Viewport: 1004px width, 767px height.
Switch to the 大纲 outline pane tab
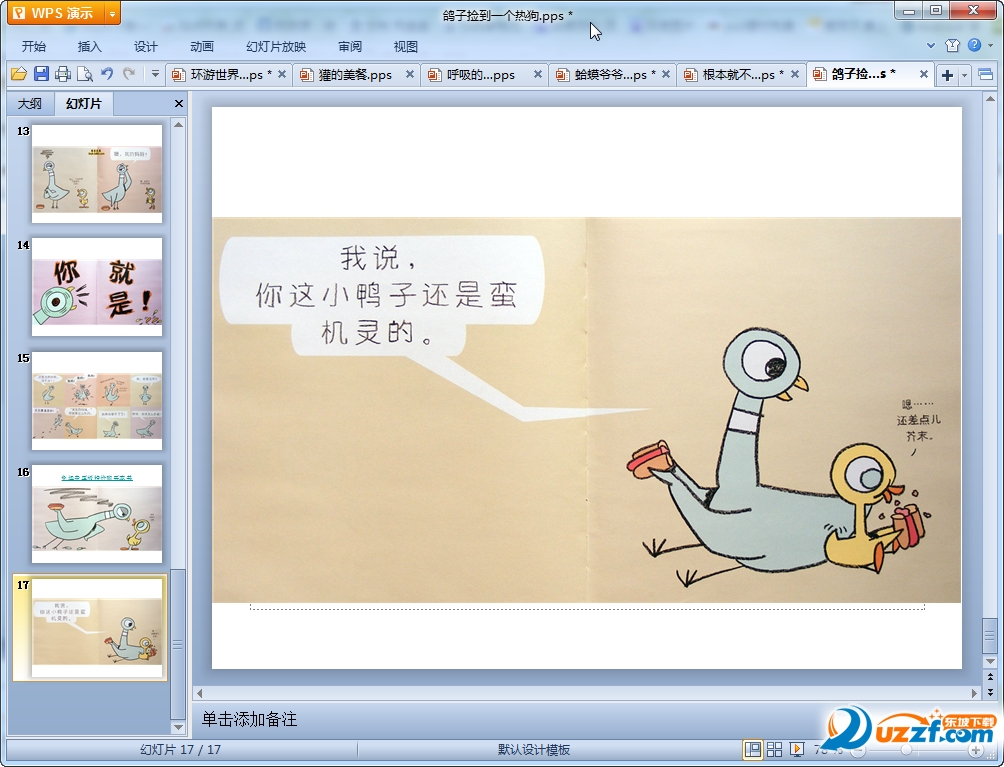(x=29, y=104)
